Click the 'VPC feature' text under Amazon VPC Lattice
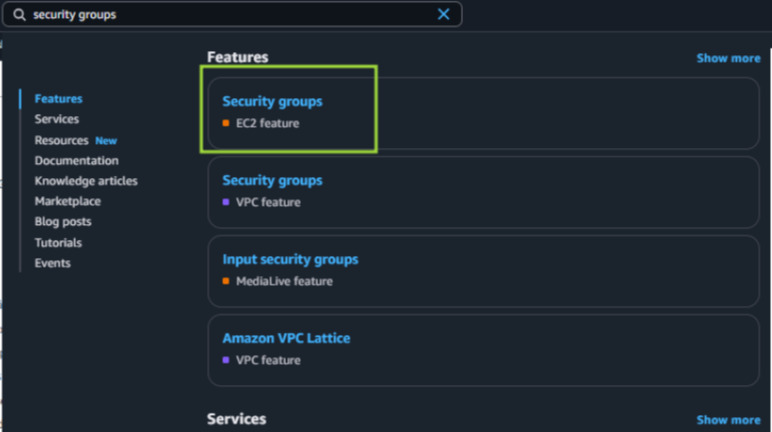Image resolution: width=772 pixels, height=432 pixels. click(268, 360)
